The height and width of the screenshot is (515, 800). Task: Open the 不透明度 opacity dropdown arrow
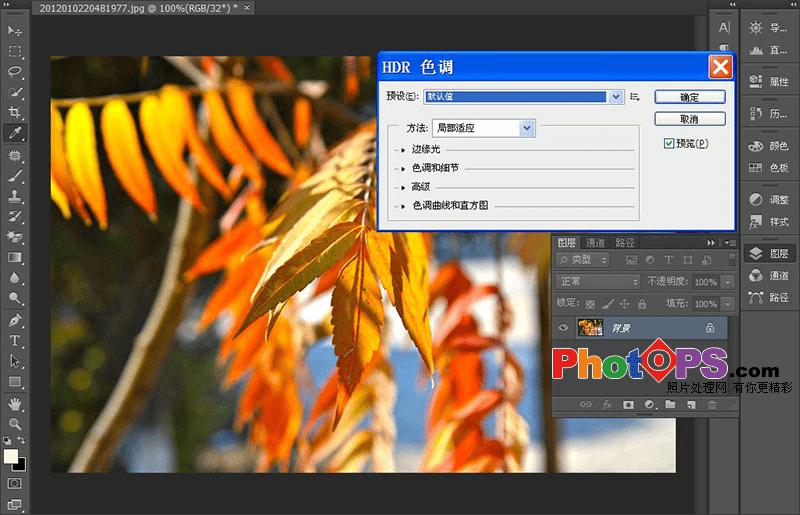click(728, 282)
